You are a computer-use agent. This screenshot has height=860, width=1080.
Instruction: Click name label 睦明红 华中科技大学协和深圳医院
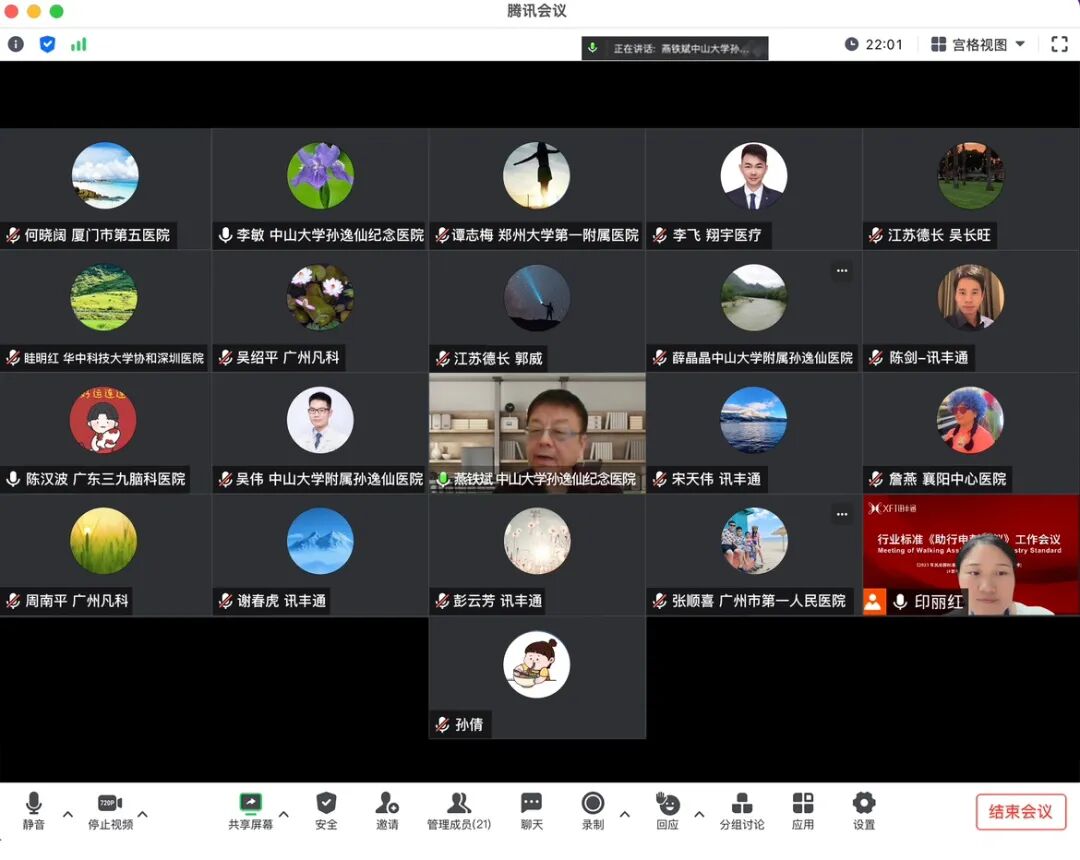114,358
